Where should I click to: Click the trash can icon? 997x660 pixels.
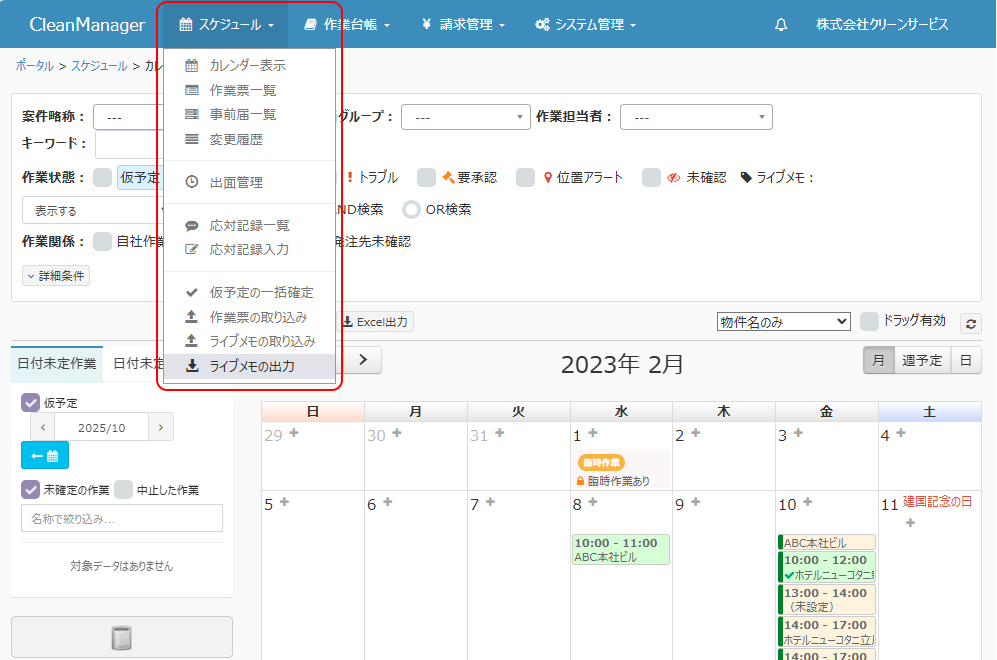(121, 637)
